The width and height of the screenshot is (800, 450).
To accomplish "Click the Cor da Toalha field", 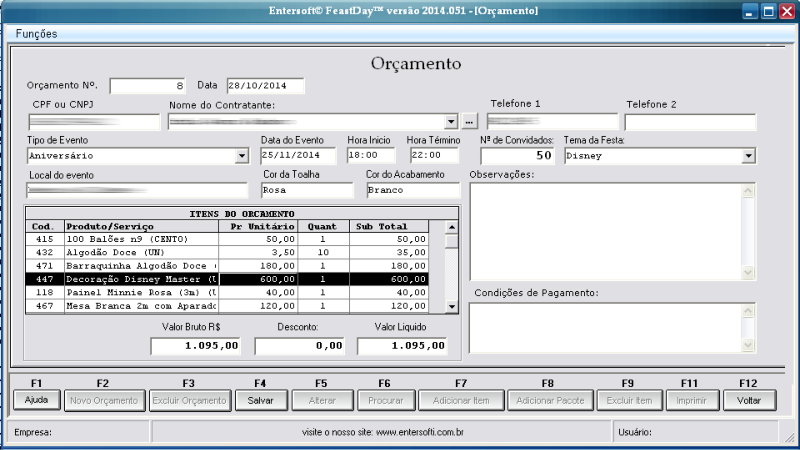I will point(307,190).
